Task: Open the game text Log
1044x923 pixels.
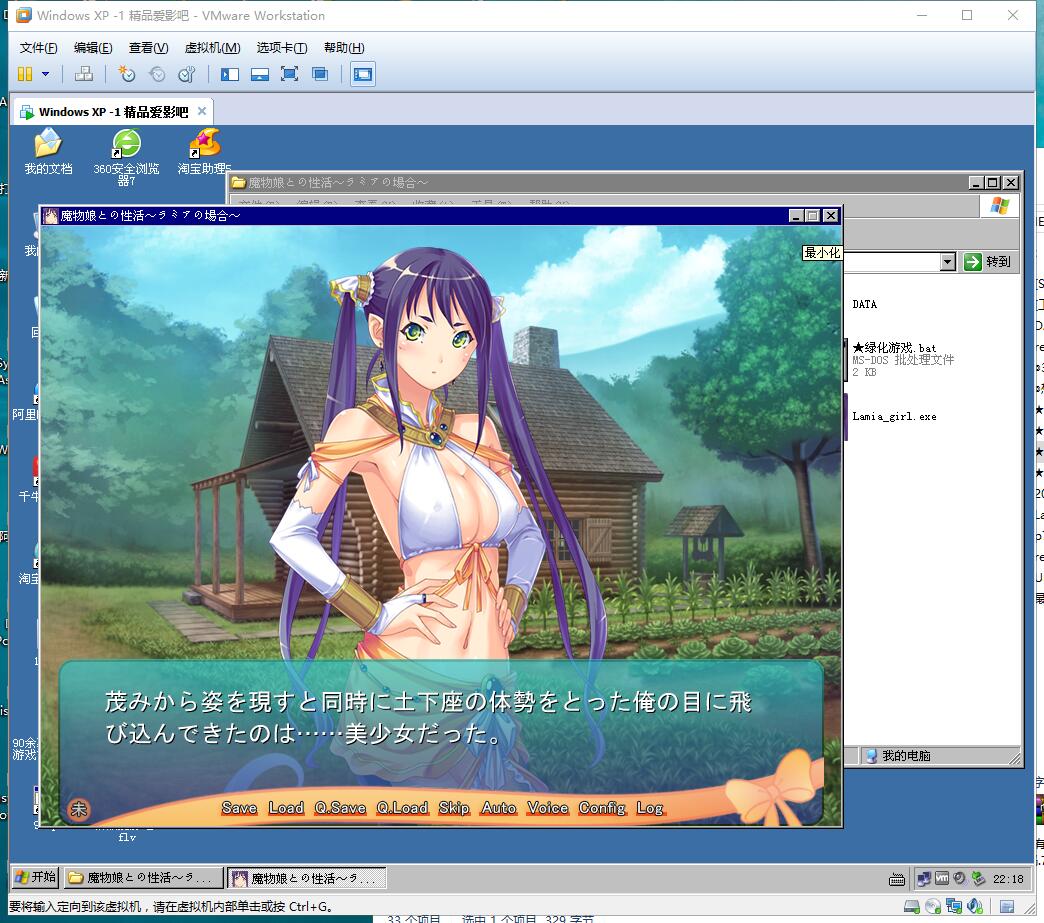Action: point(650,808)
